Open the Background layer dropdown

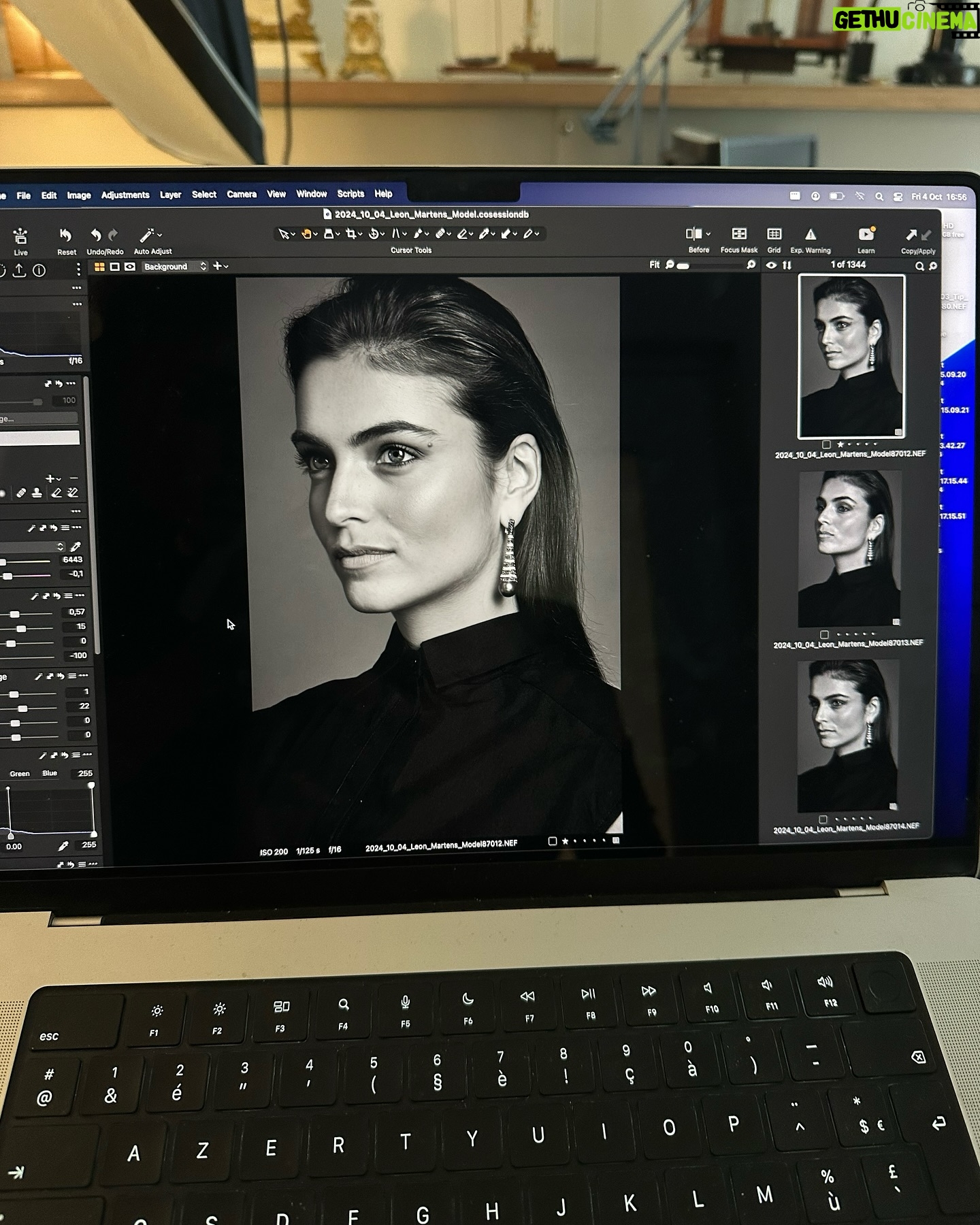click(174, 267)
